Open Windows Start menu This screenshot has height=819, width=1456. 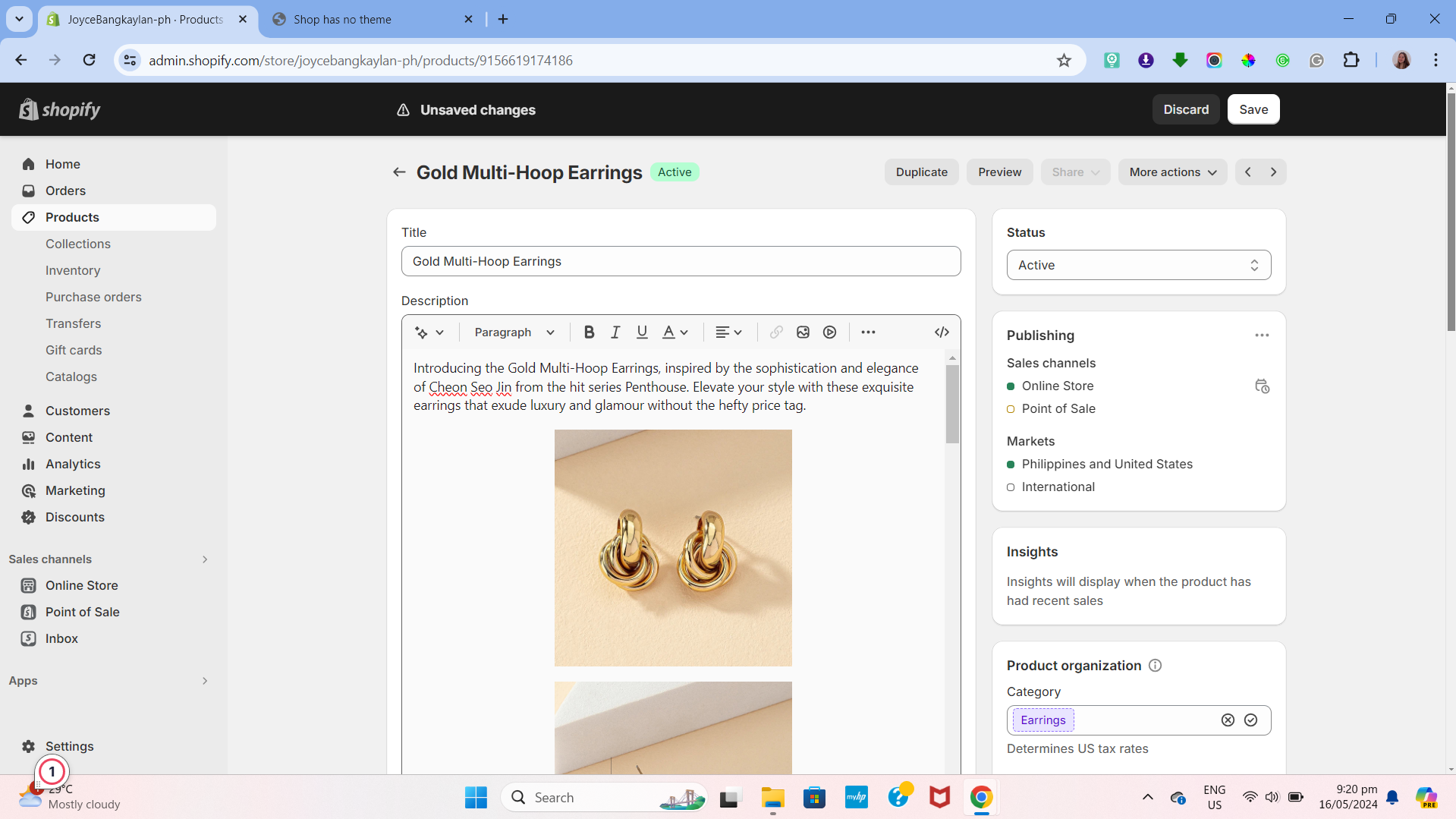click(x=476, y=798)
